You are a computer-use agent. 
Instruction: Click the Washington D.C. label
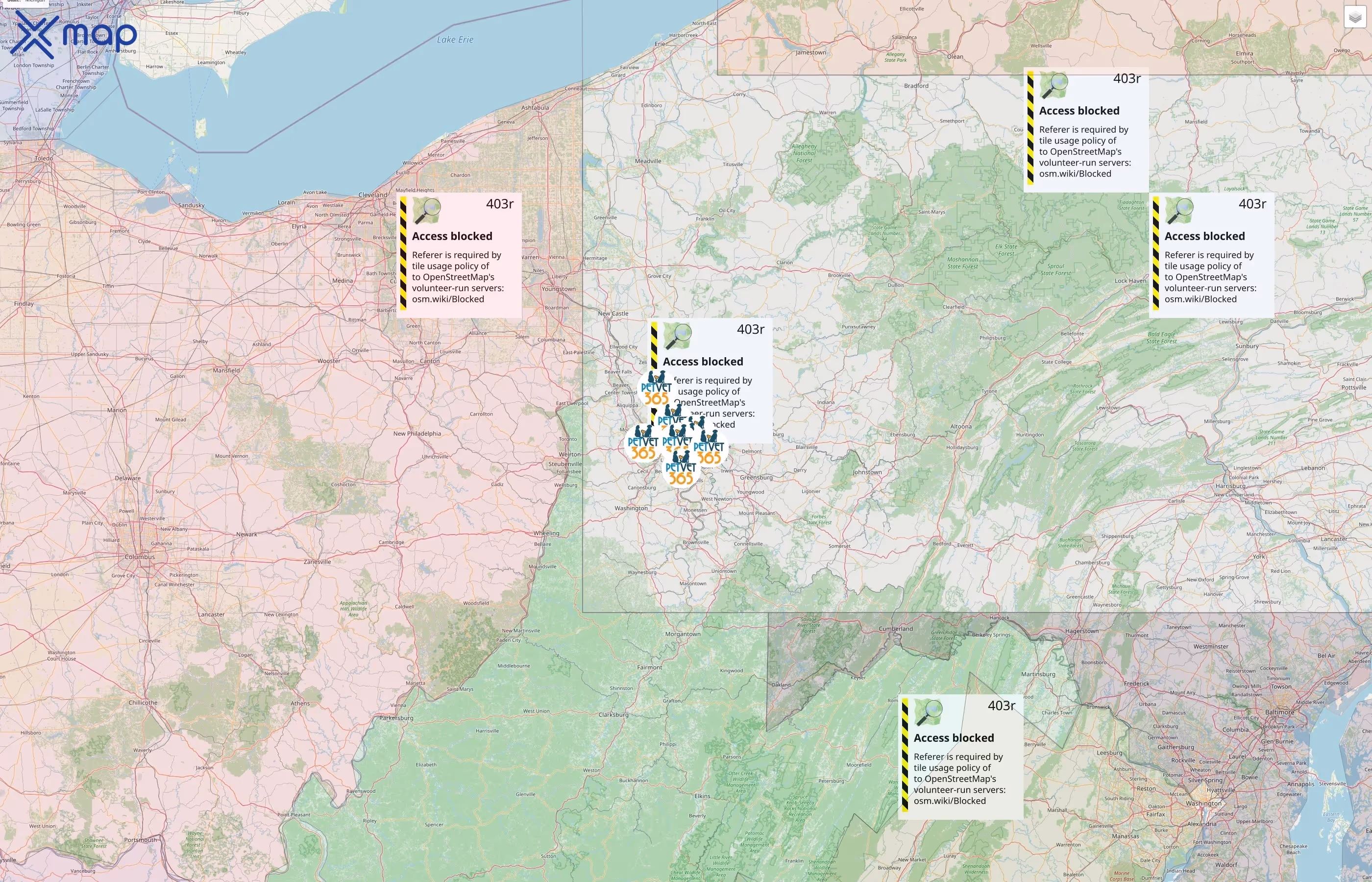tap(1203, 804)
